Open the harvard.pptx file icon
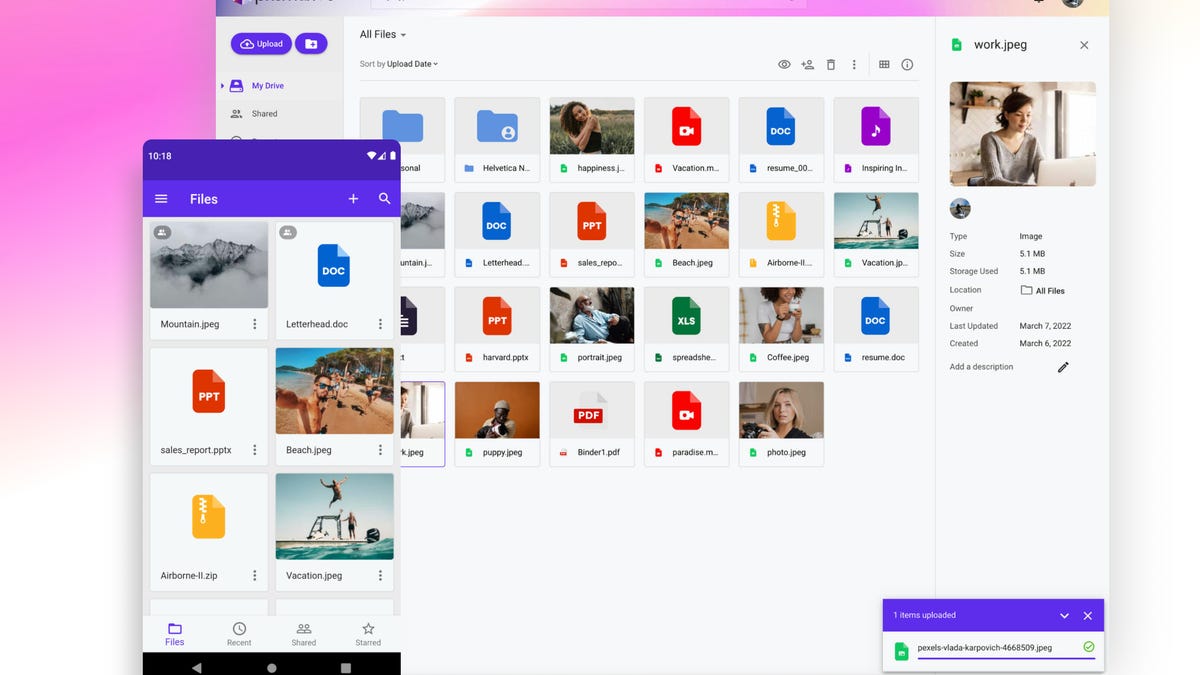Image resolution: width=1200 pixels, height=675 pixels. point(497,316)
